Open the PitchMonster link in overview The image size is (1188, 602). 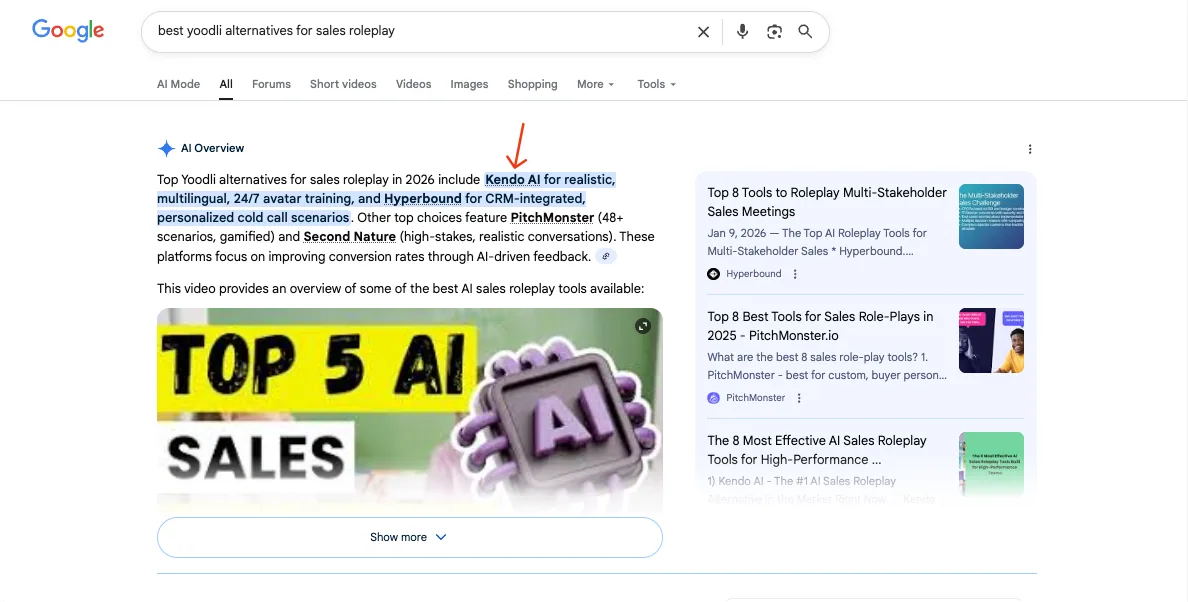point(552,218)
